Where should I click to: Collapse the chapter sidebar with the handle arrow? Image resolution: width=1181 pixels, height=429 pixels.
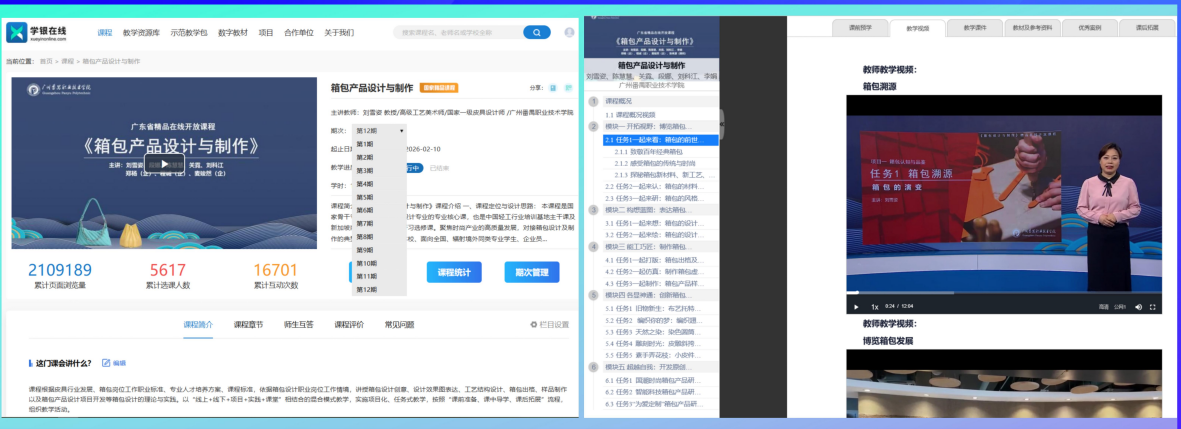point(722,122)
